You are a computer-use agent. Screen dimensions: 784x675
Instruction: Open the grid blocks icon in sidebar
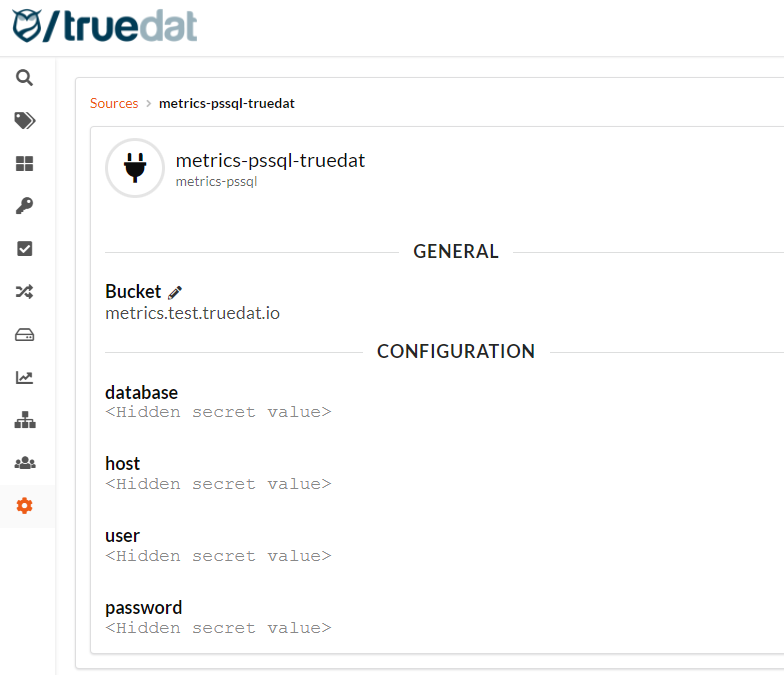pyautogui.click(x=25, y=164)
